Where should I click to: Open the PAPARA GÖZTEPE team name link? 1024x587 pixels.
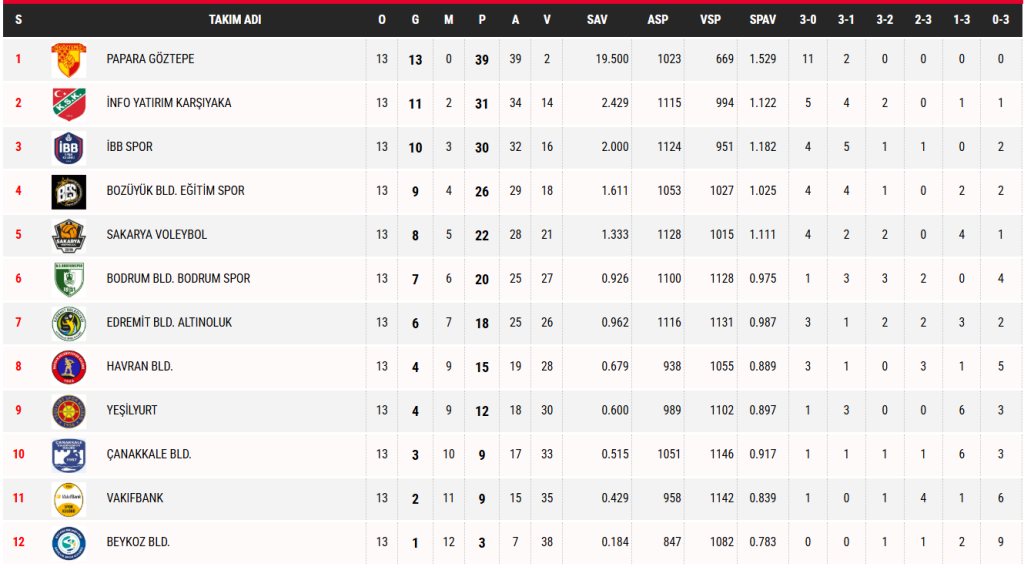click(x=150, y=59)
